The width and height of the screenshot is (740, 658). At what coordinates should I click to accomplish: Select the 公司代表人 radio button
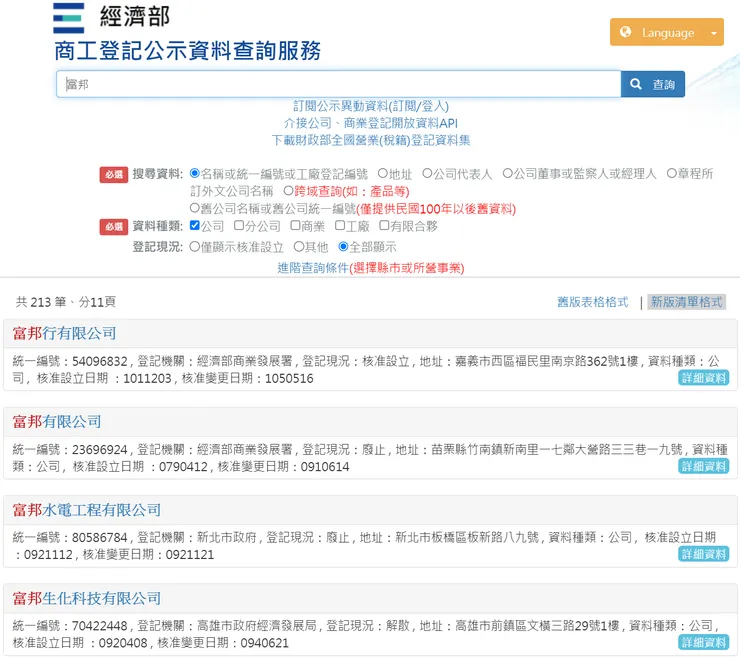click(x=427, y=173)
